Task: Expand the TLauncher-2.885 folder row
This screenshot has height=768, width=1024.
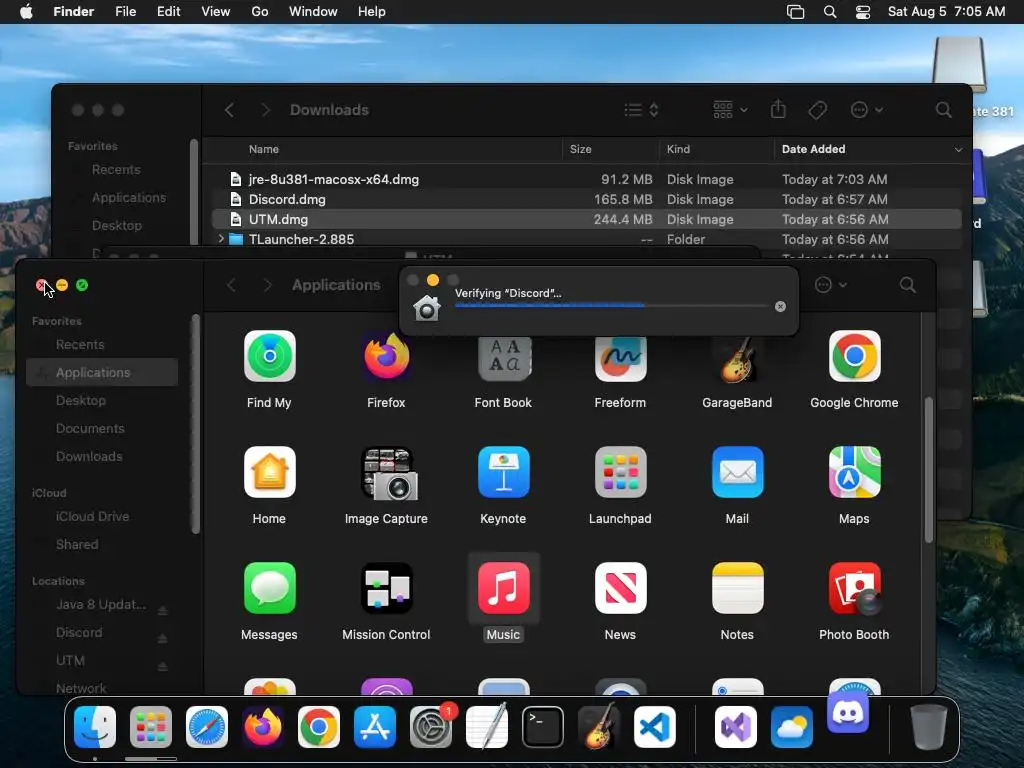Action: tap(221, 239)
